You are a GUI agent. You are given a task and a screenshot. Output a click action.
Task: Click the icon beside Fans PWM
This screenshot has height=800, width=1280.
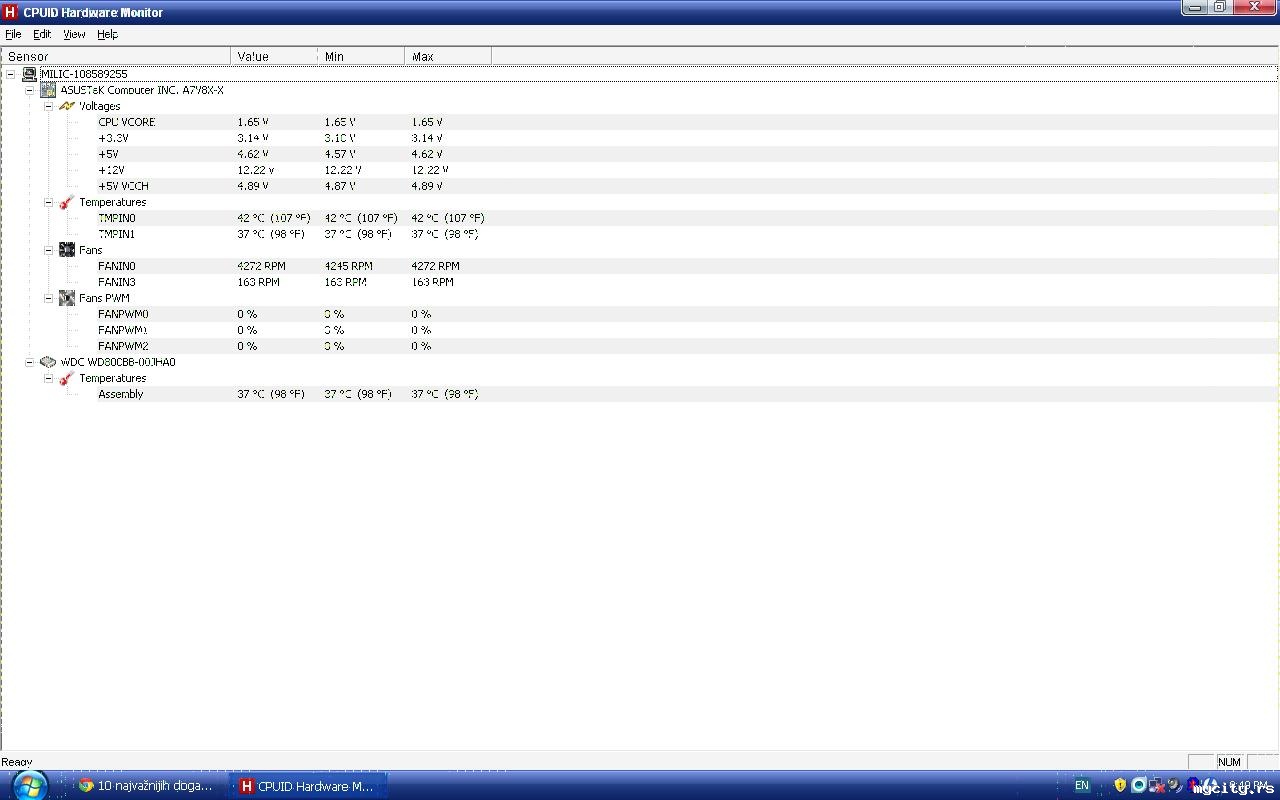tap(67, 298)
